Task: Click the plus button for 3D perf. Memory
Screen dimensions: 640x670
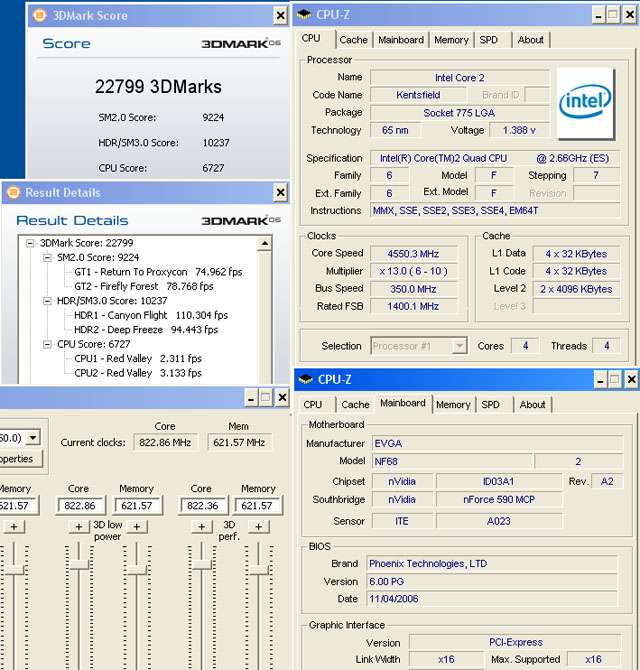Action: tap(258, 527)
